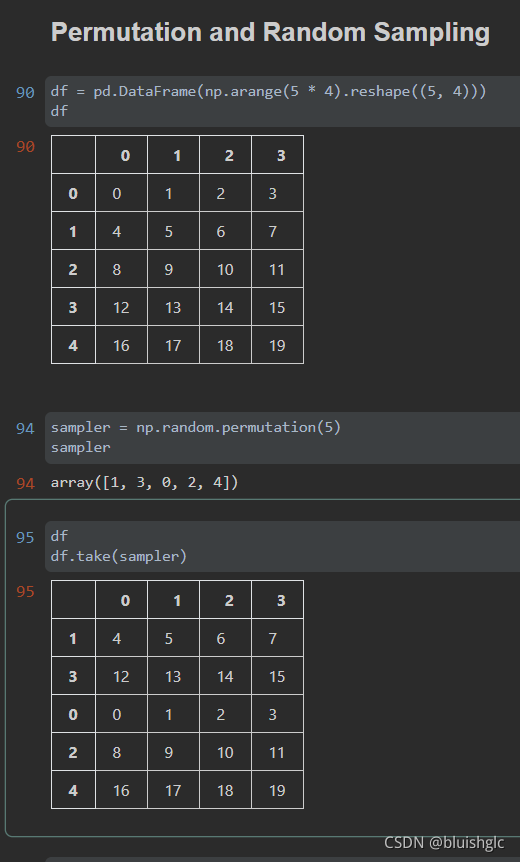
Task: Click code cell 95 containing df.take(sampler)
Action: tap(282, 546)
